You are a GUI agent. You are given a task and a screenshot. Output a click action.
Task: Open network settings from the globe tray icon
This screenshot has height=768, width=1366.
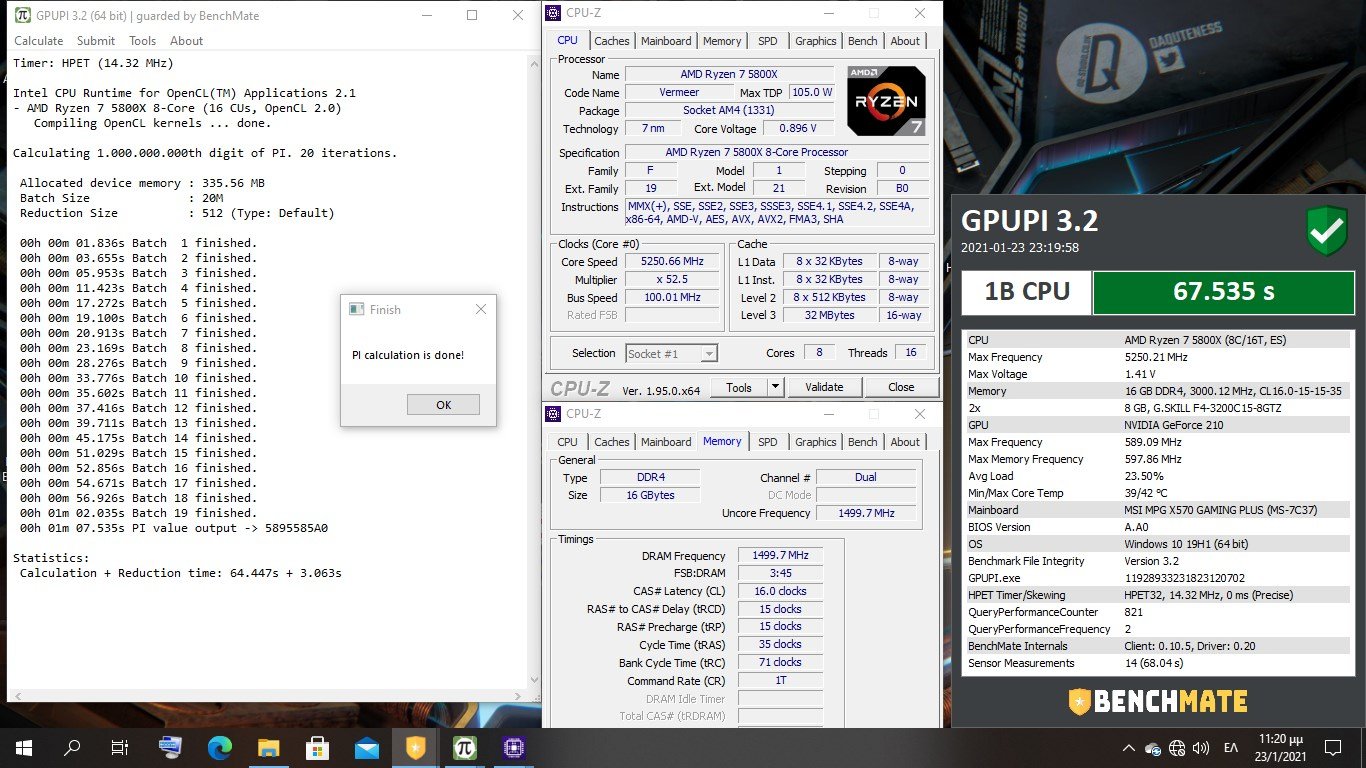coord(1177,748)
